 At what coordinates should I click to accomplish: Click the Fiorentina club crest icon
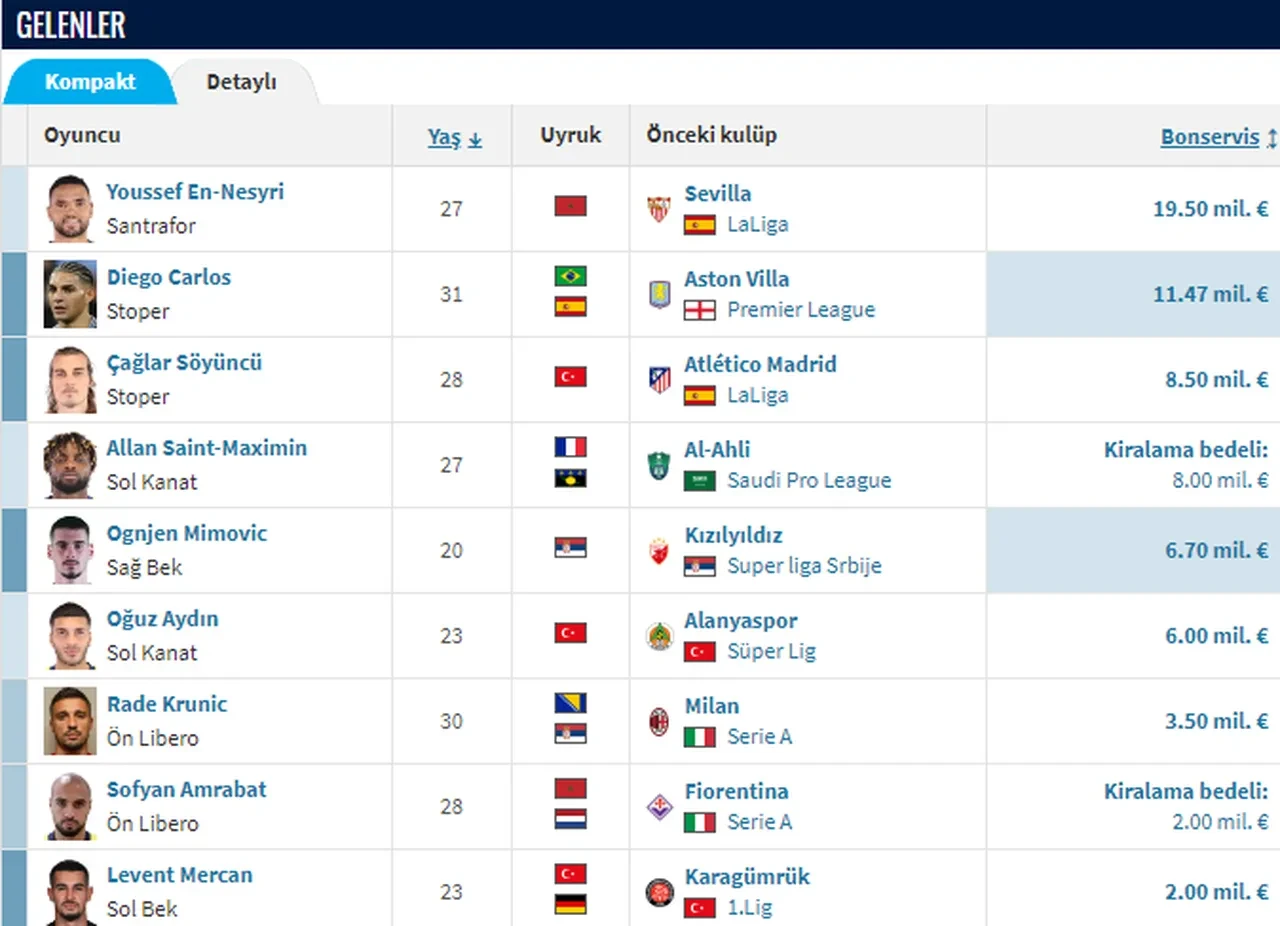[659, 807]
